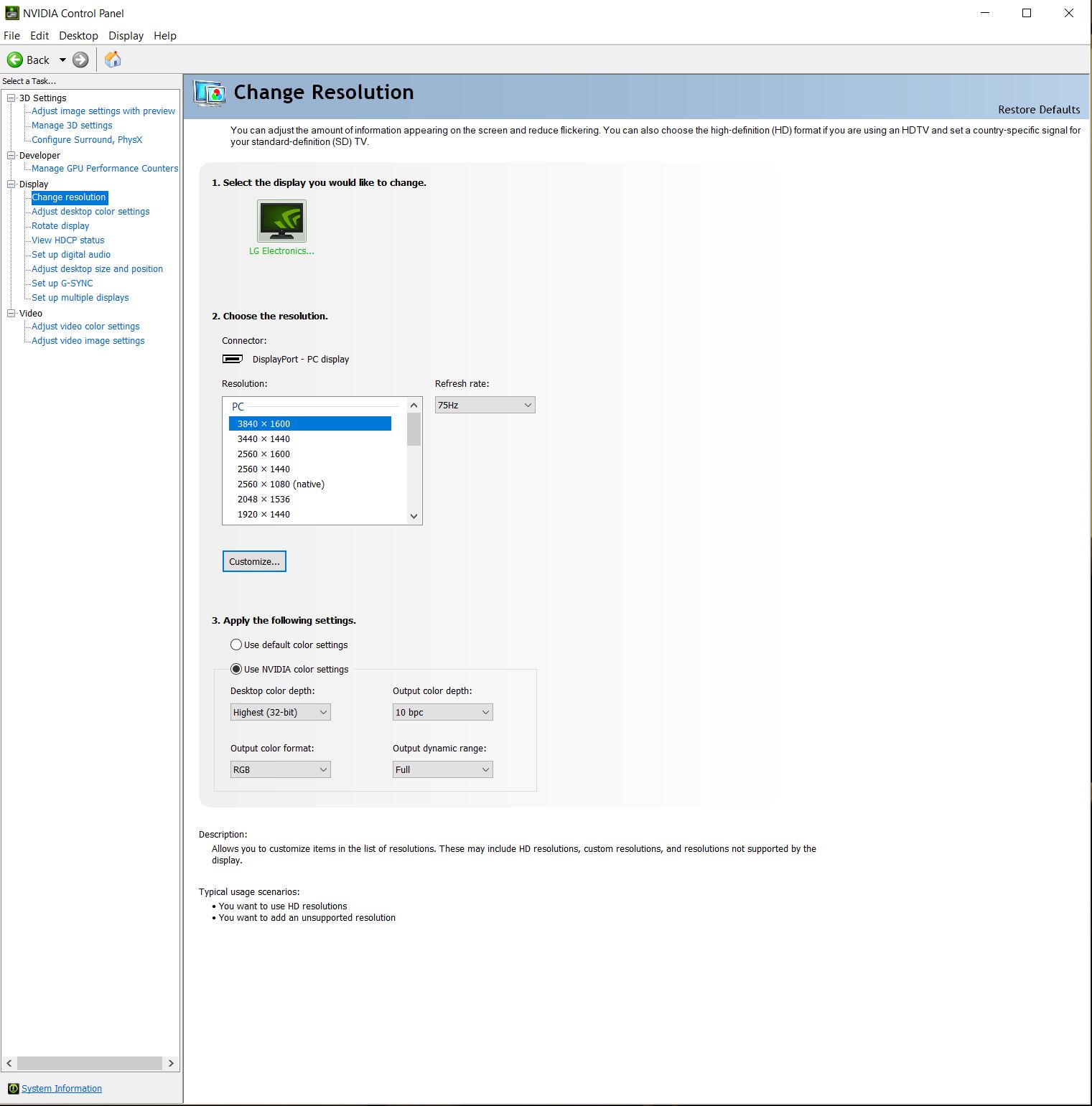Open Rotate display task
This screenshot has width=1092, height=1106.
(60, 226)
